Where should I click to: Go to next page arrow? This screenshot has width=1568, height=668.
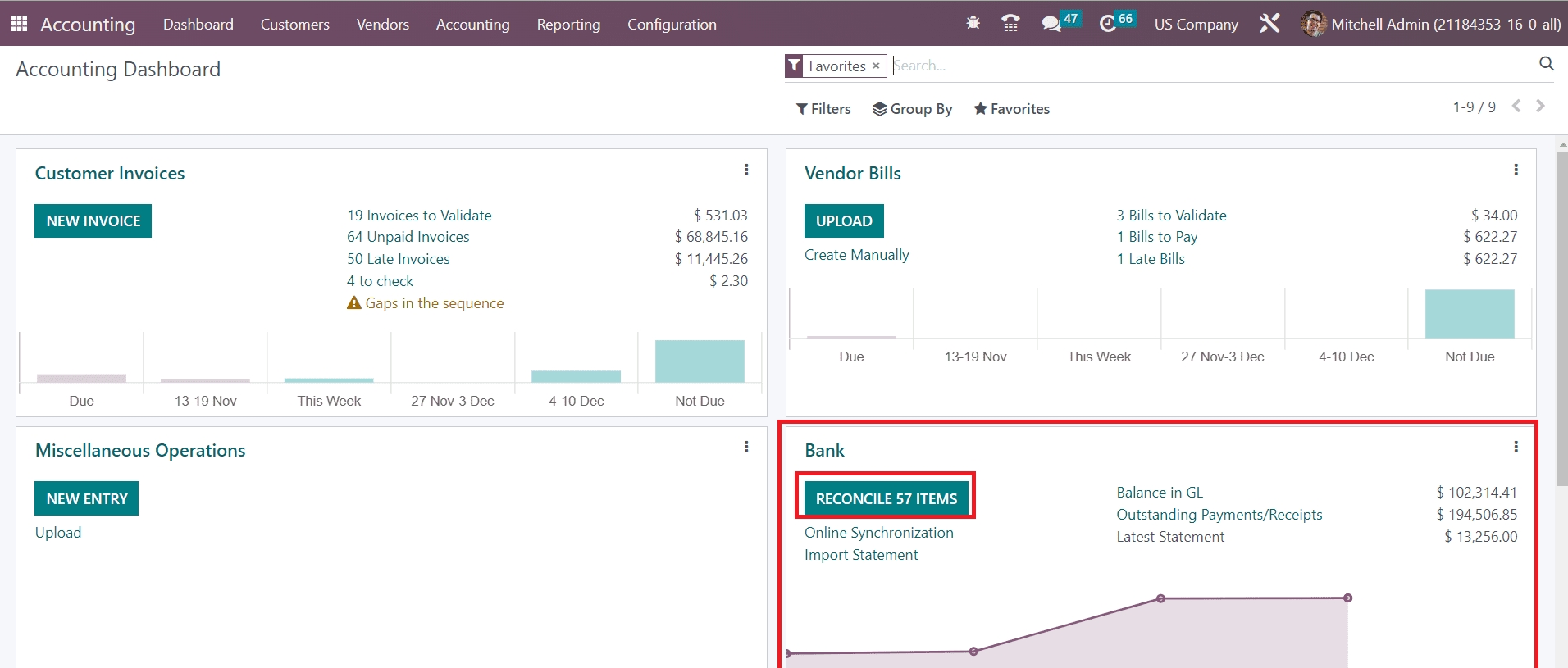tap(1540, 107)
